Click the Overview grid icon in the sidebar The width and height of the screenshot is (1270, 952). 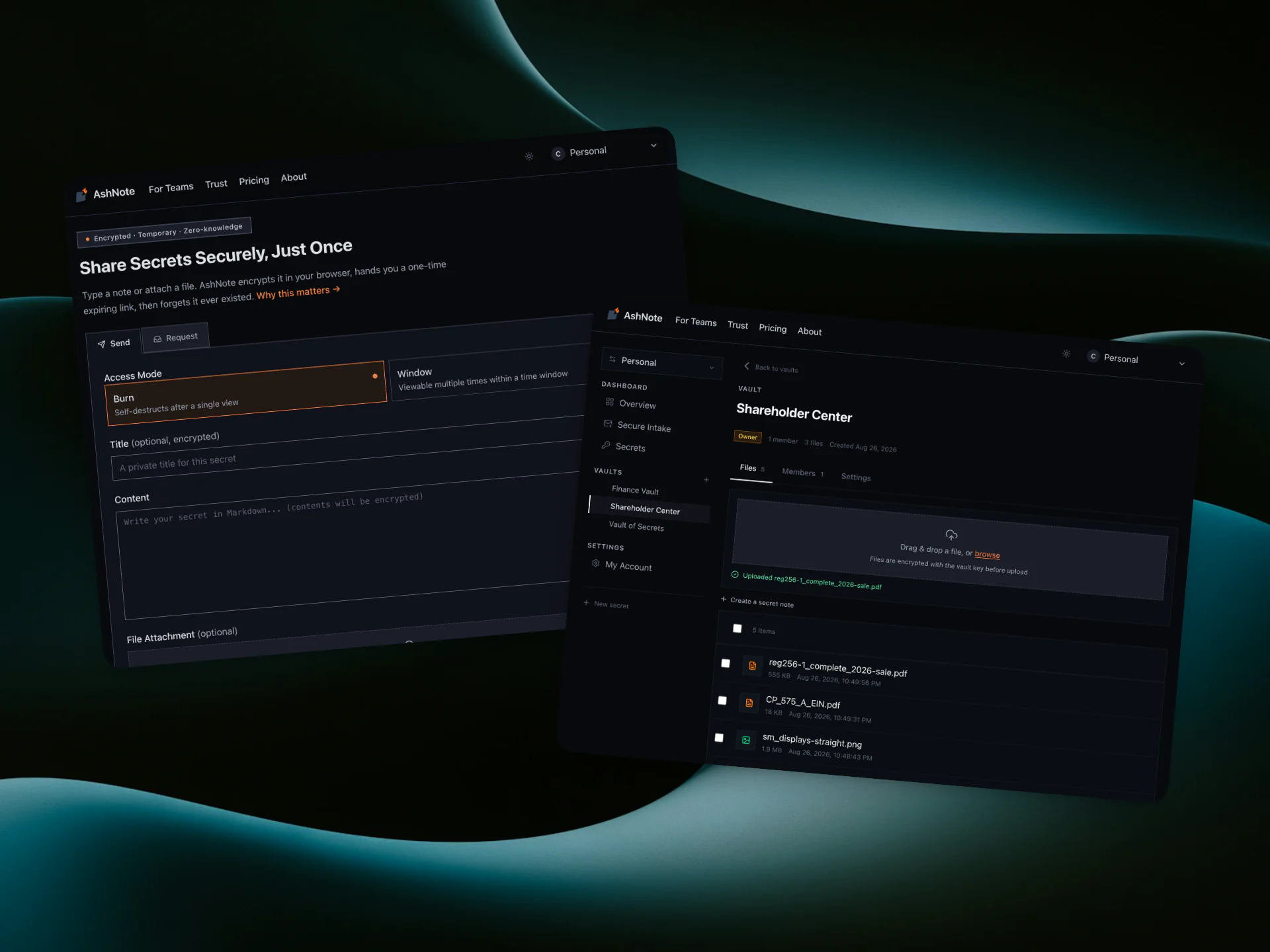tap(610, 402)
